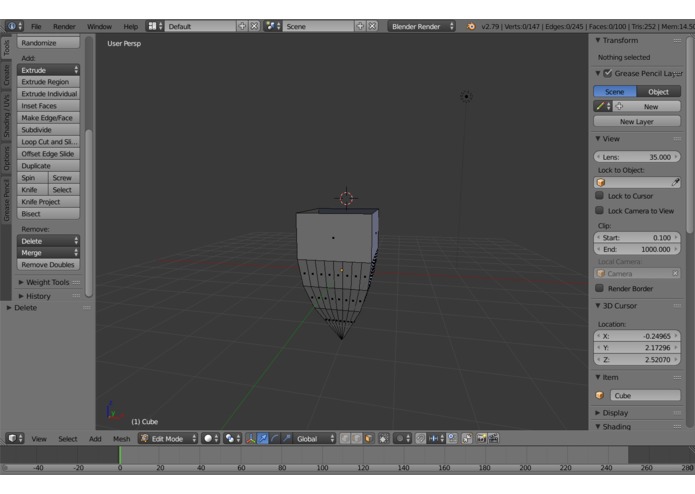This screenshot has height=494, width=695.
Task: Open the 3D View editor type icon
Action: coord(15,438)
